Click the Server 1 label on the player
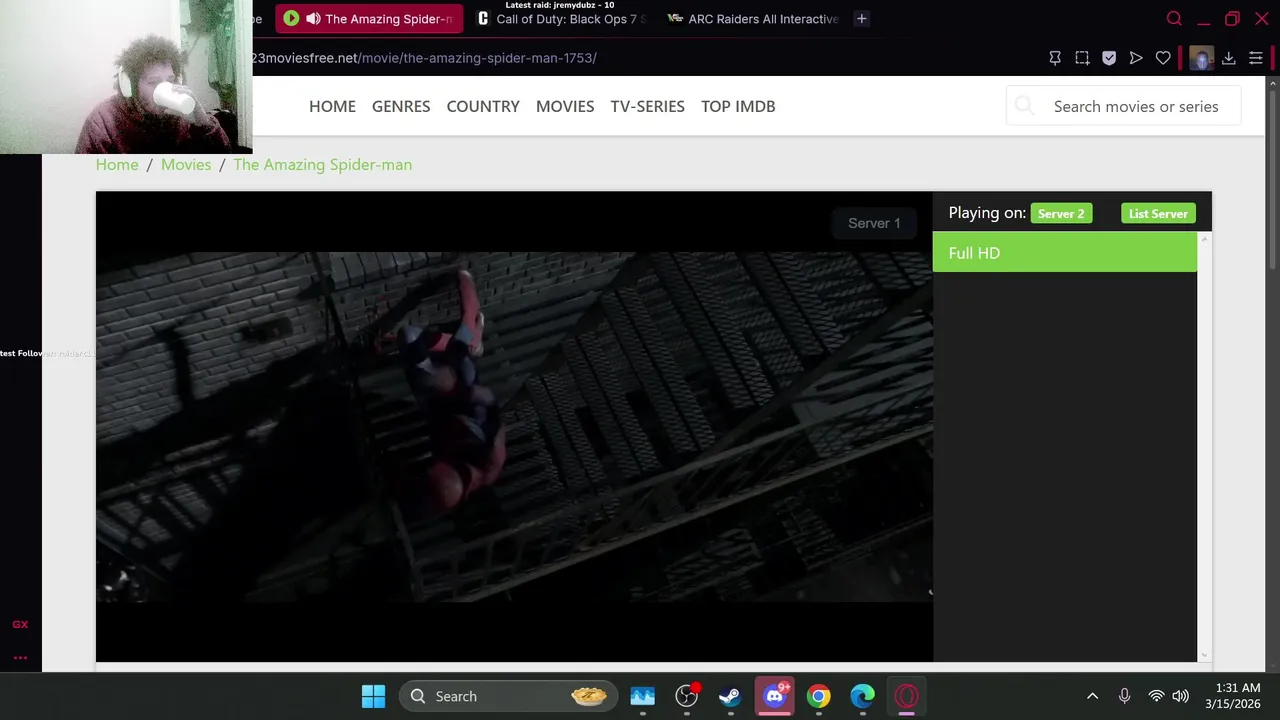Image resolution: width=1280 pixels, height=720 pixels. [x=874, y=223]
